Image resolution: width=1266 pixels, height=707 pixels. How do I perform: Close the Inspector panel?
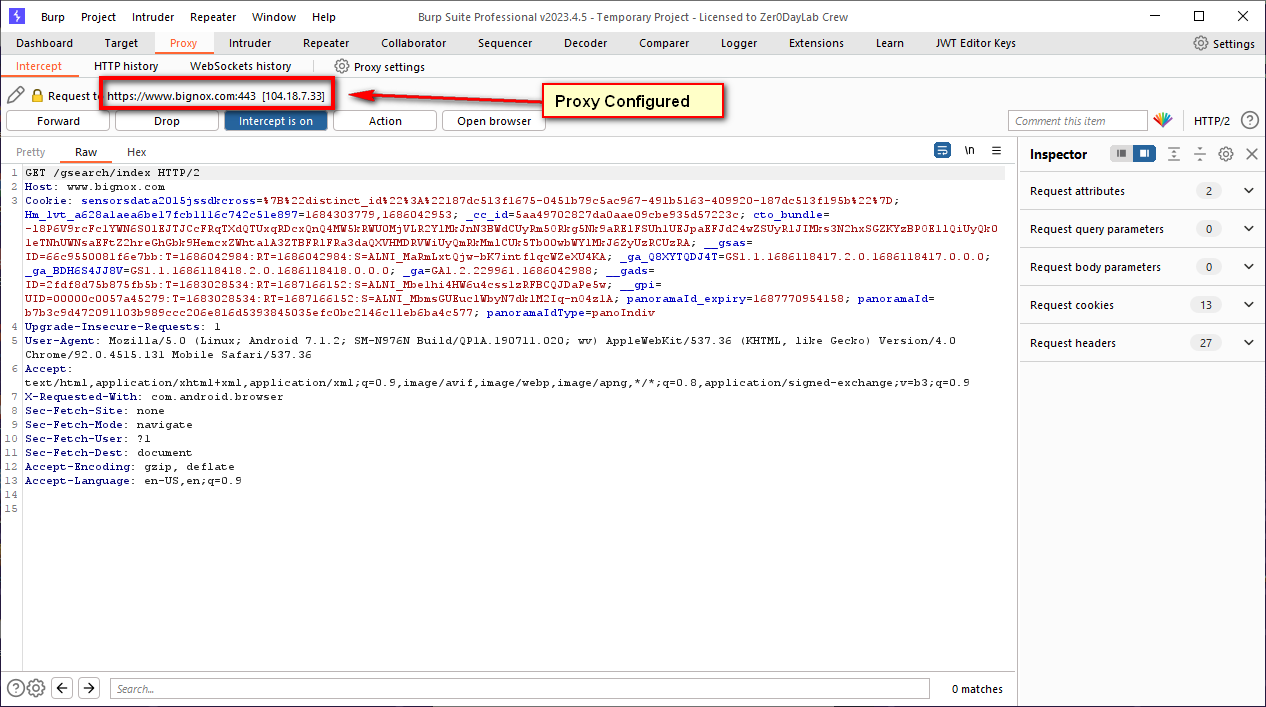[1252, 154]
